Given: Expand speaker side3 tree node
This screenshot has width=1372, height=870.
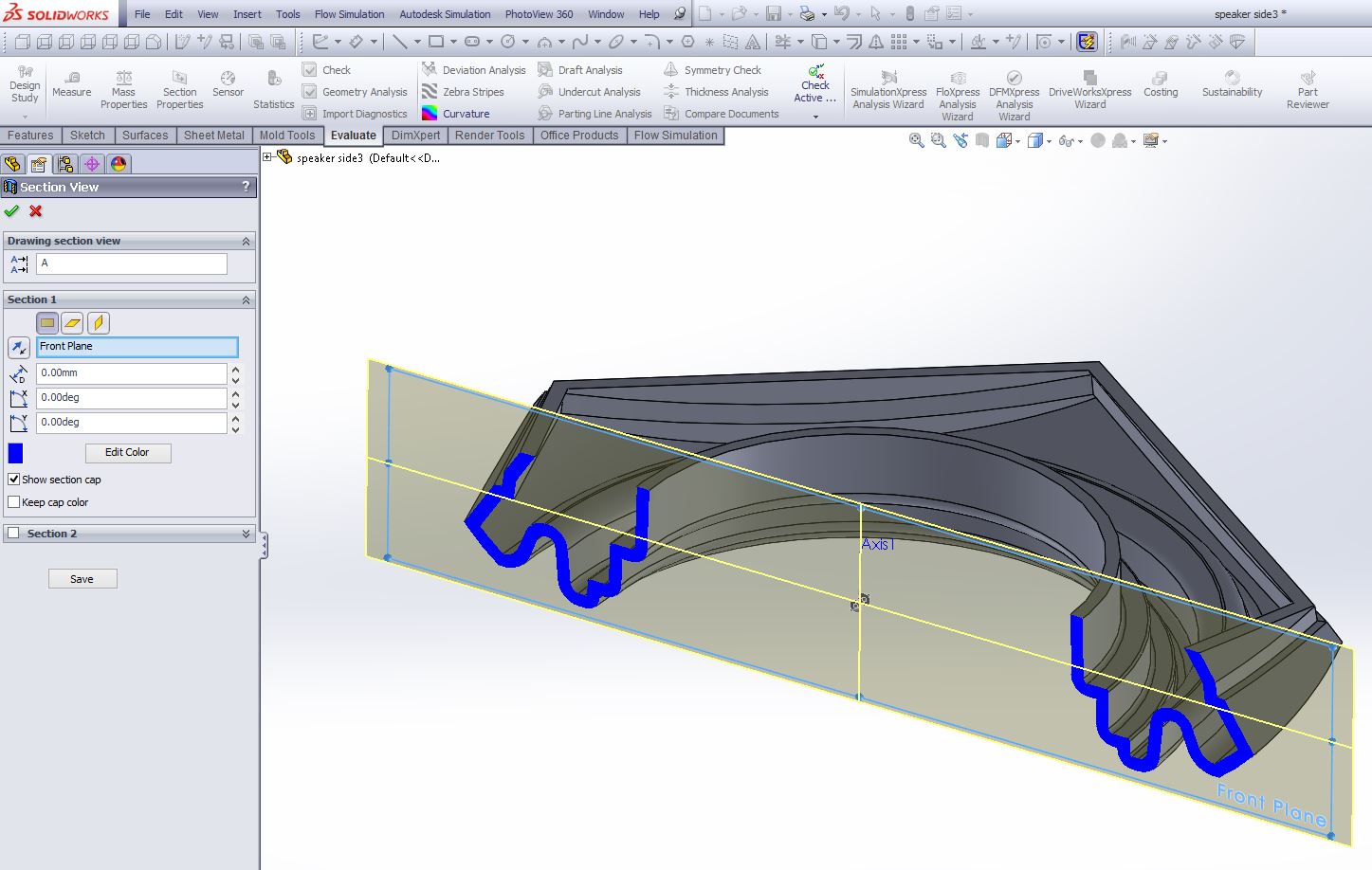Looking at the screenshot, I should click(267, 157).
